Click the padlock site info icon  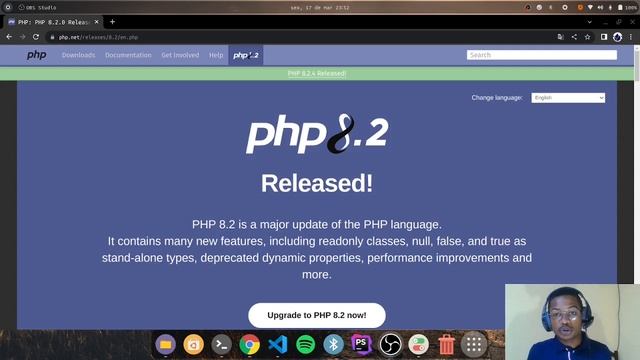[52, 37]
